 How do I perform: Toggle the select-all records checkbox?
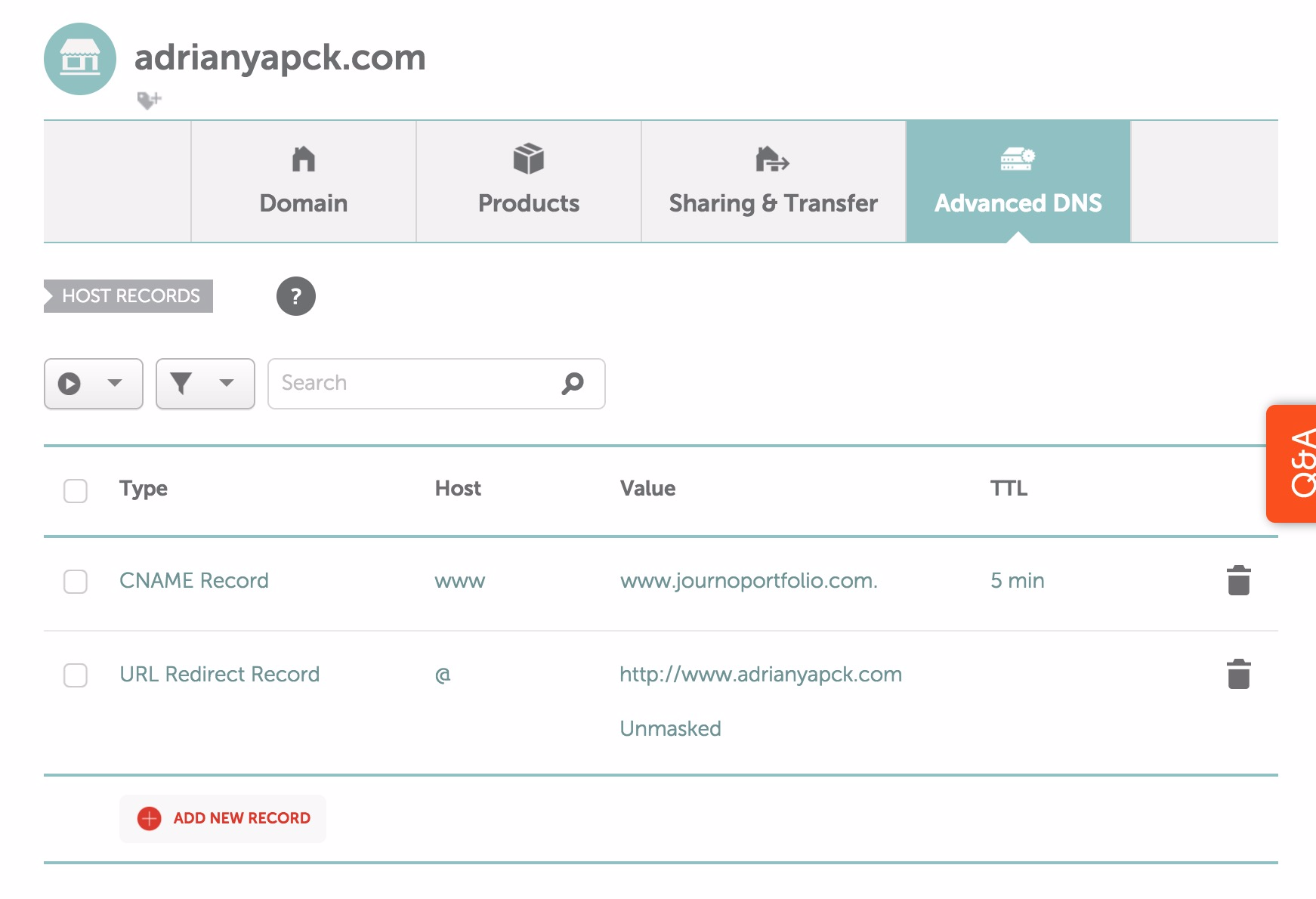(x=76, y=490)
